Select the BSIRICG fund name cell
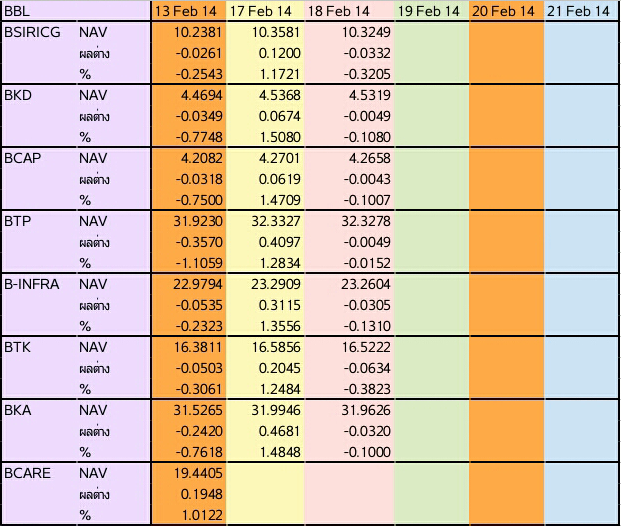This screenshot has height=526, width=621. (x=40, y=32)
